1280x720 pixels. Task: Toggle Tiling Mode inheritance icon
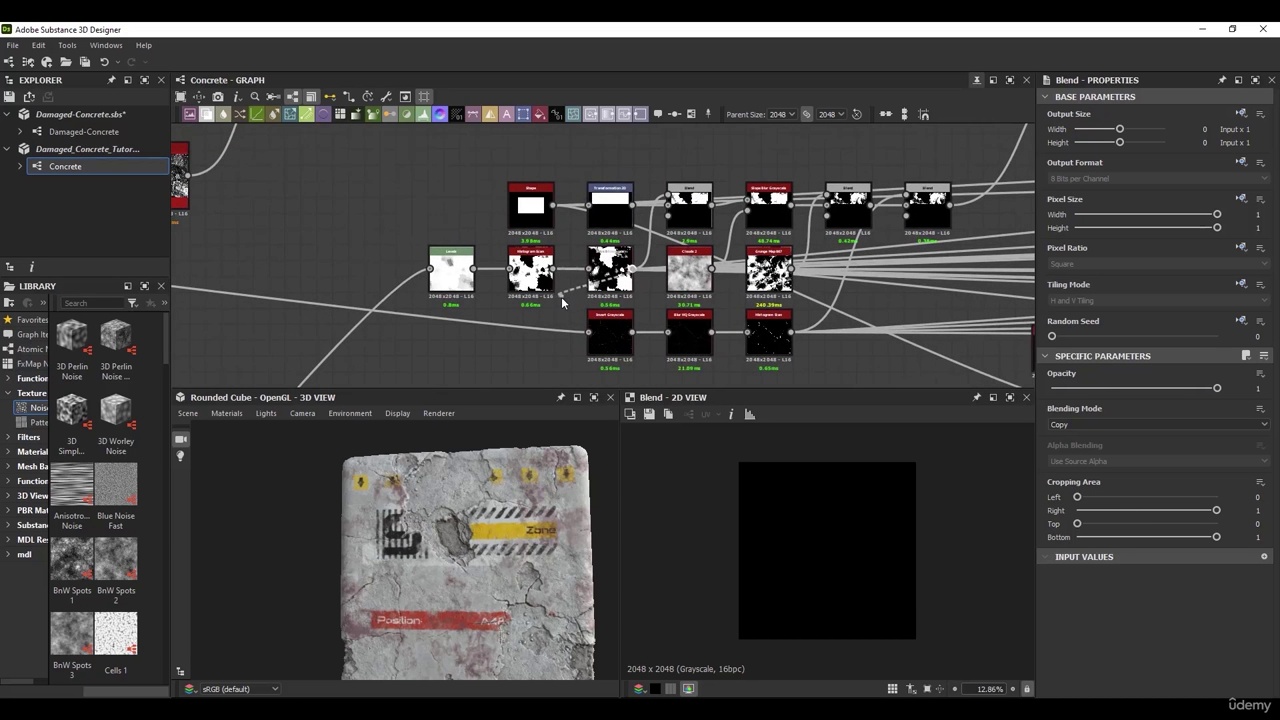(x=1241, y=284)
